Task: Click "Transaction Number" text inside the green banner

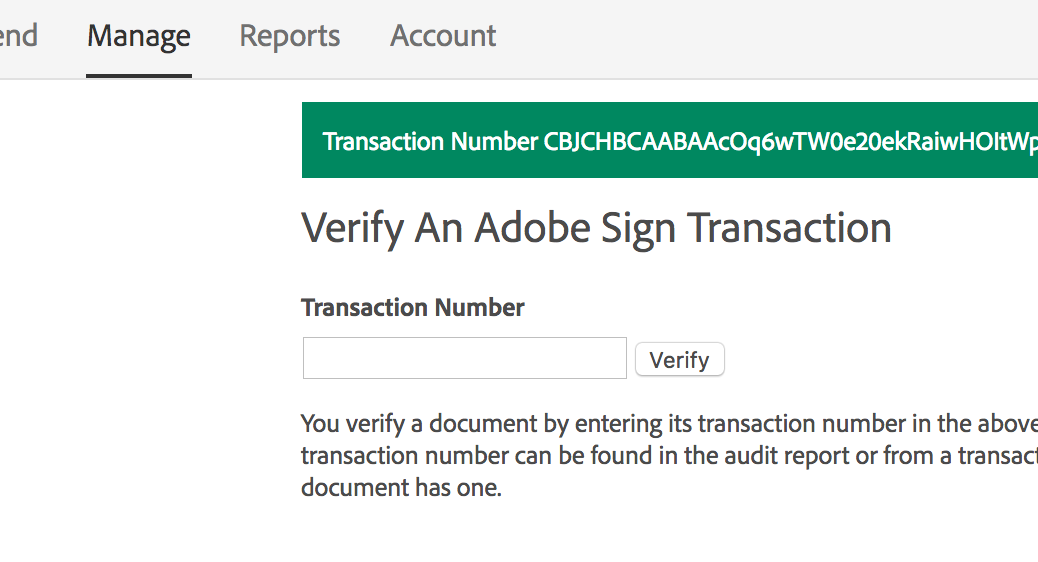Action: pyautogui.click(x=430, y=142)
